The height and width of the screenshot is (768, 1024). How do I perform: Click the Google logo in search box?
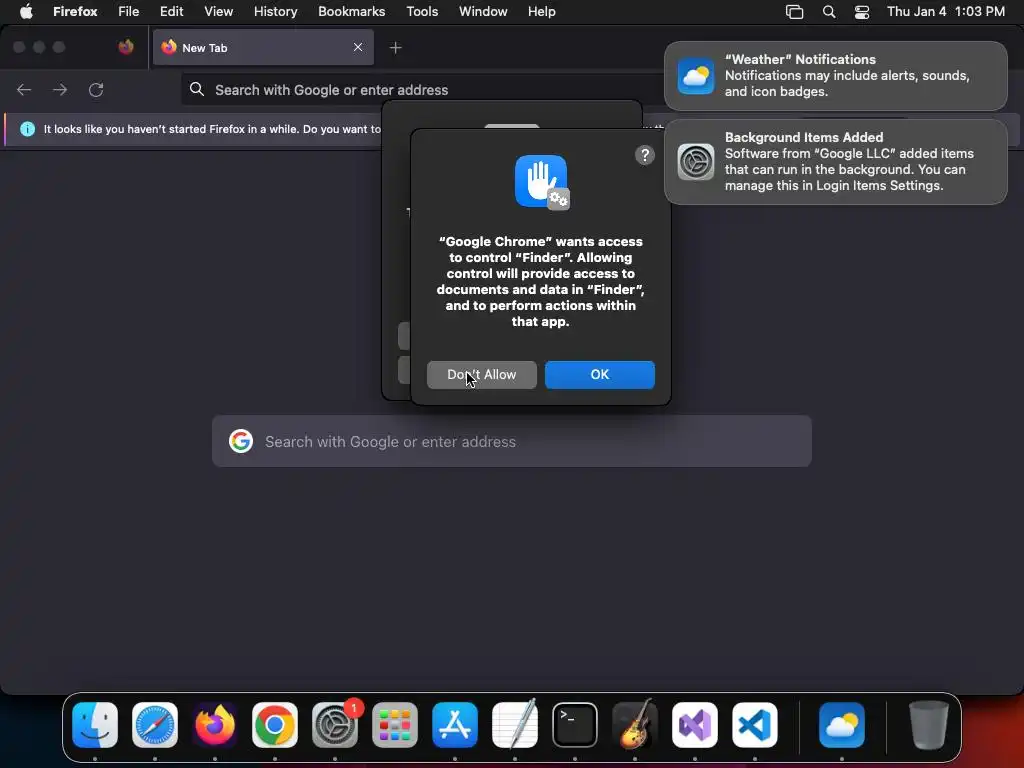coord(240,441)
